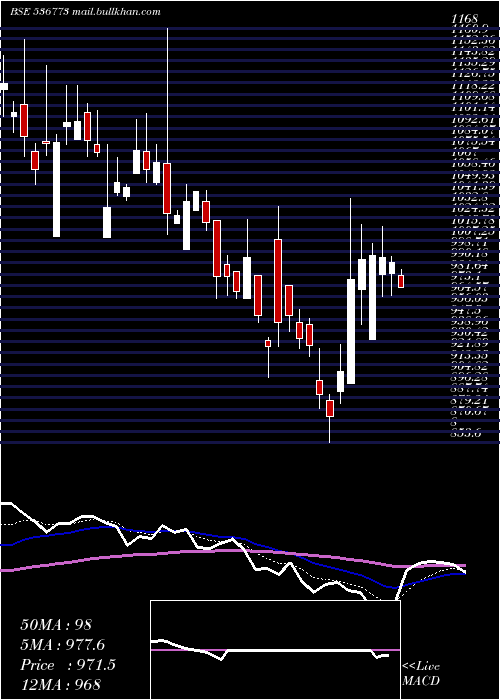Click the 990.18 price axis label
Image resolution: width=500 pixels, height=700 pixels.
tap(472, 253)
